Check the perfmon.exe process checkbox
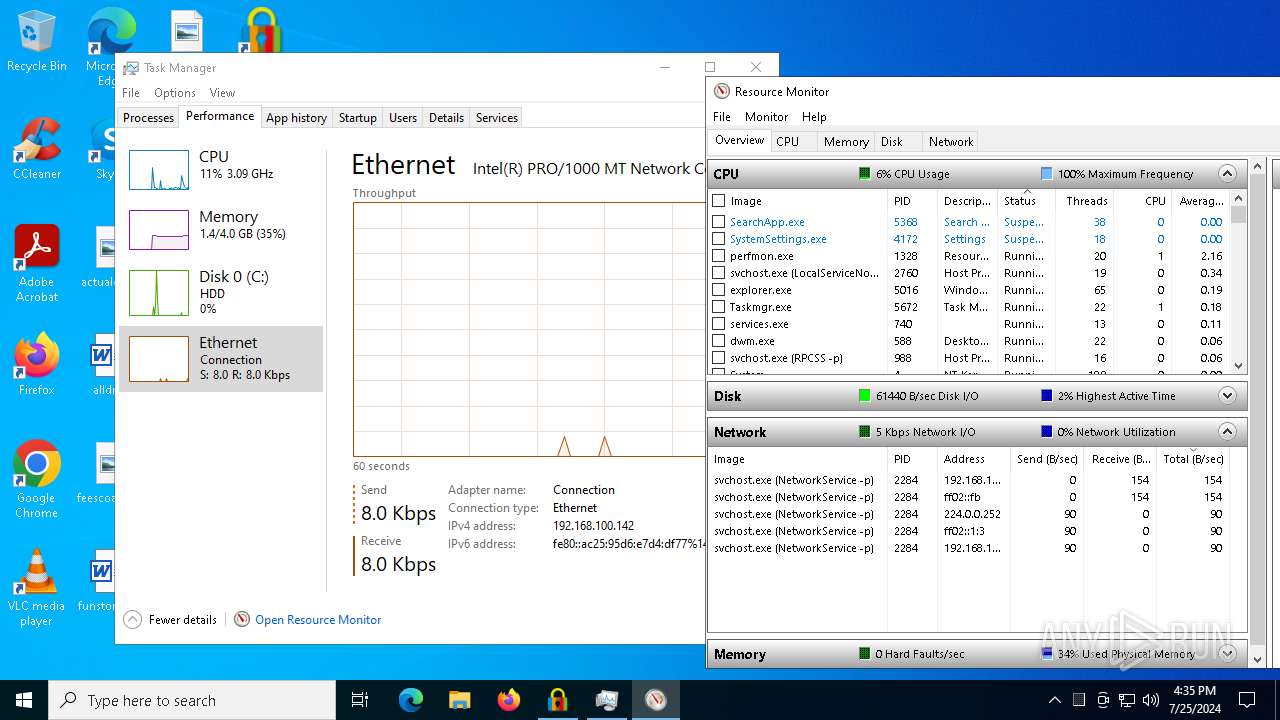Image resolution: width=1280 pixels, height=720 pixels. [x=718, y=256]
